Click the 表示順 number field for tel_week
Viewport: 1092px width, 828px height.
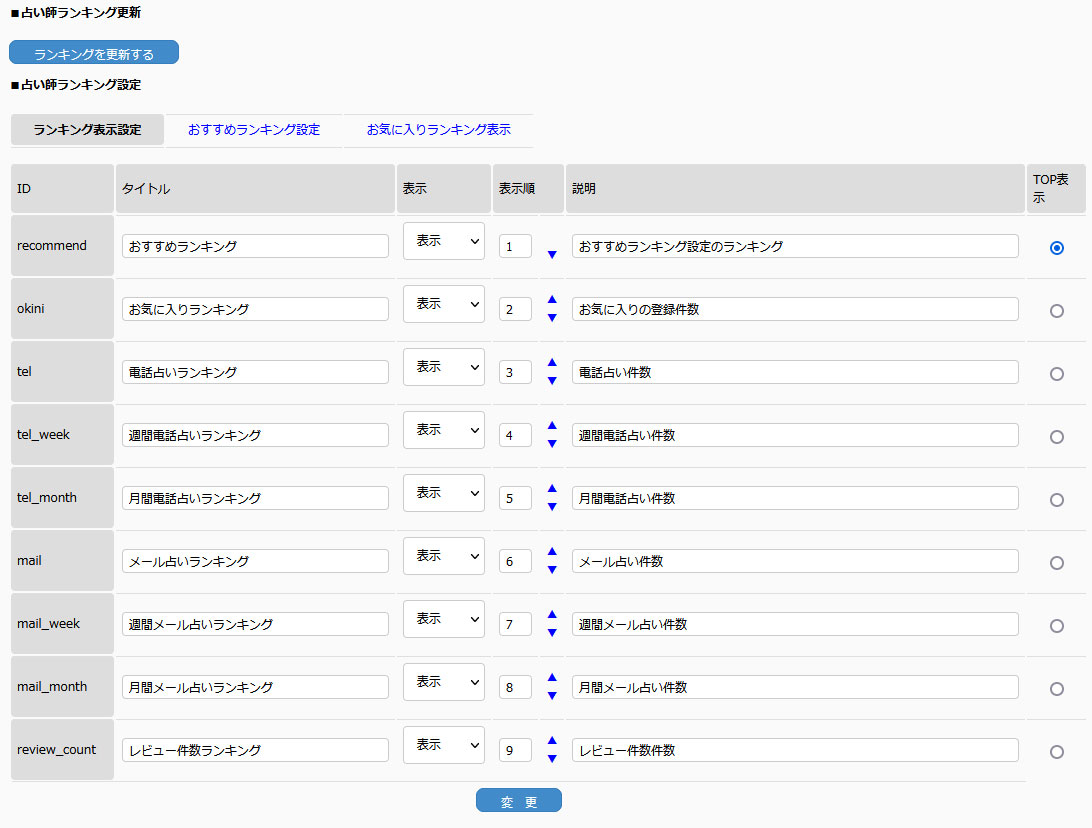(515, 436)
